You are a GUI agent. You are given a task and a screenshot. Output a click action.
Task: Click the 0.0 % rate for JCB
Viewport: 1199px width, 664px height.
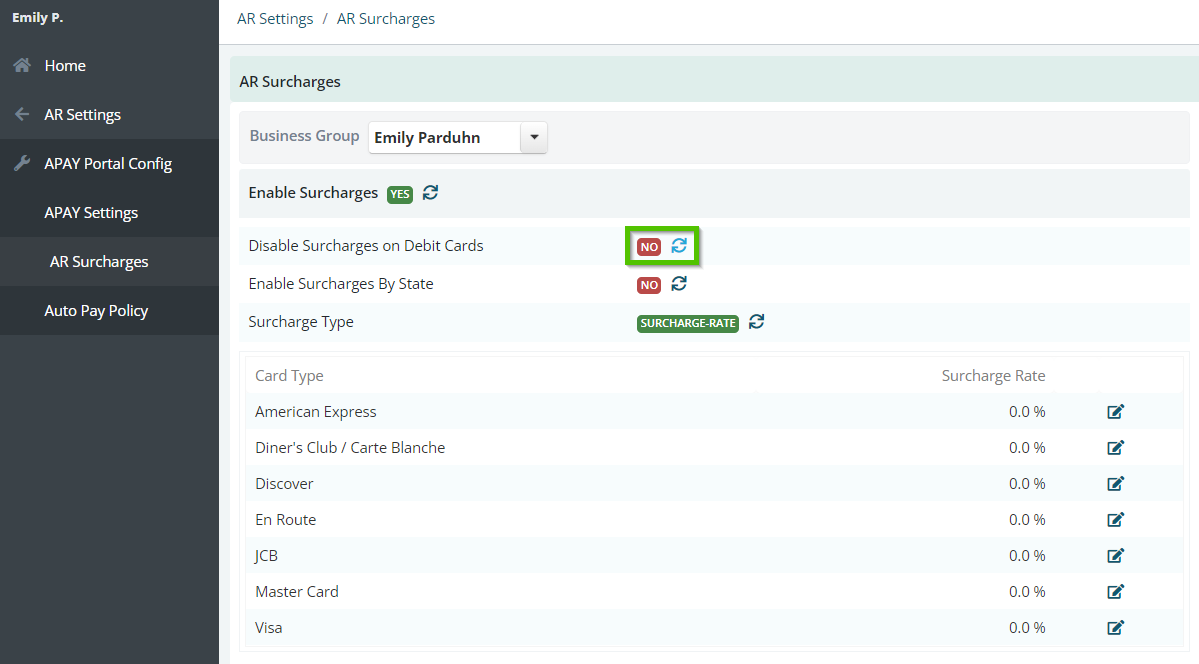(x=1027, y=555)
